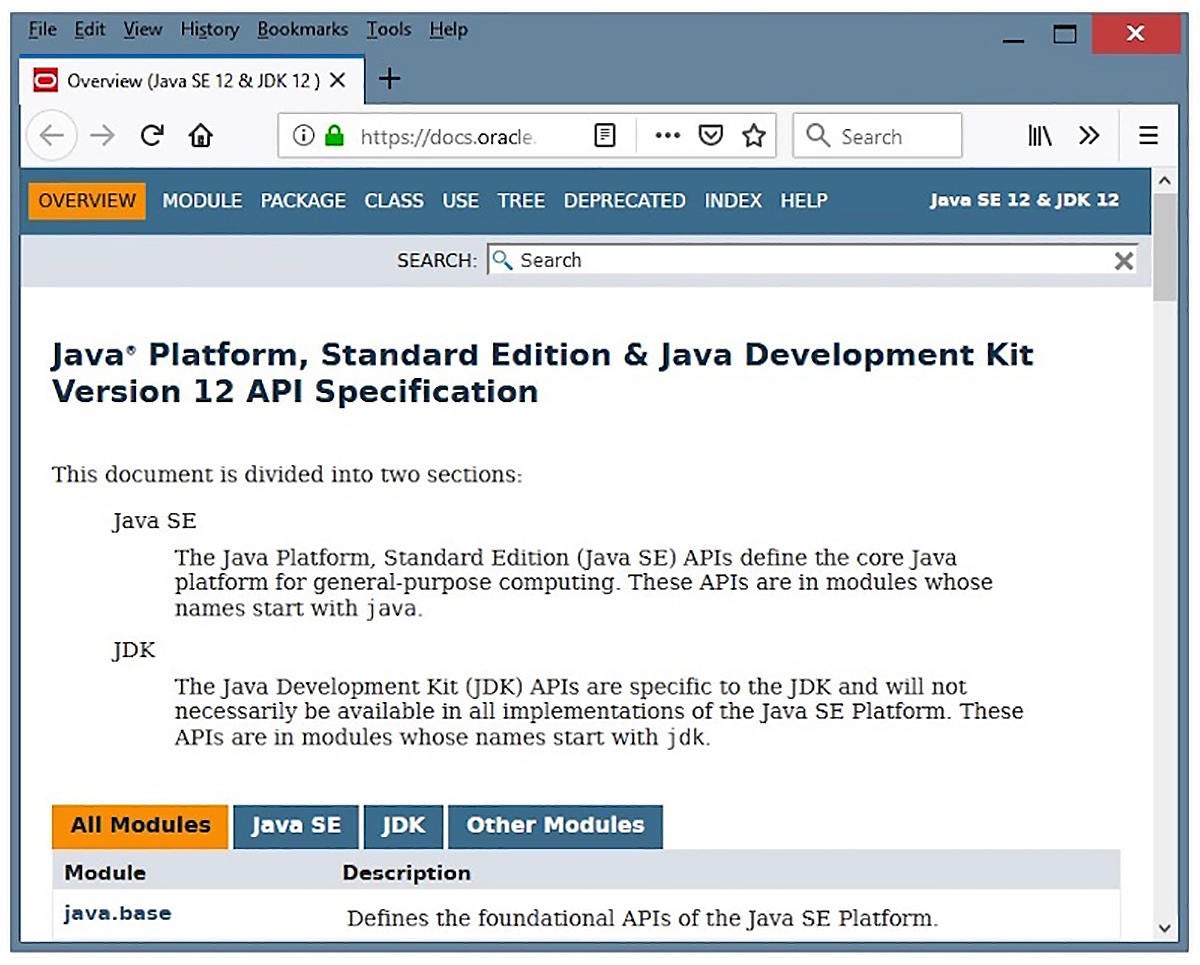The width and height of the screenshot is (1200, 965).
Task: Click the 'Java SE' definition term
Action: (x=154, y=522)
